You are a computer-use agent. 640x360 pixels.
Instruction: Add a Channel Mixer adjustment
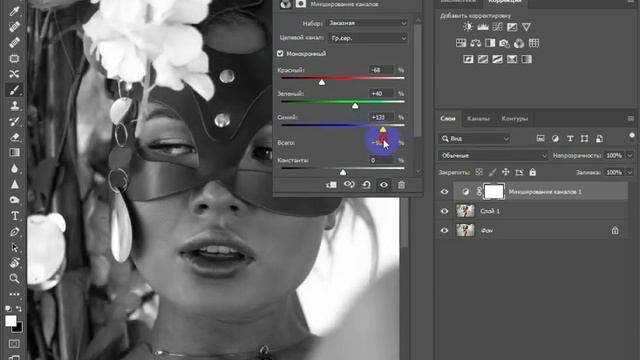tap(519, 43)
